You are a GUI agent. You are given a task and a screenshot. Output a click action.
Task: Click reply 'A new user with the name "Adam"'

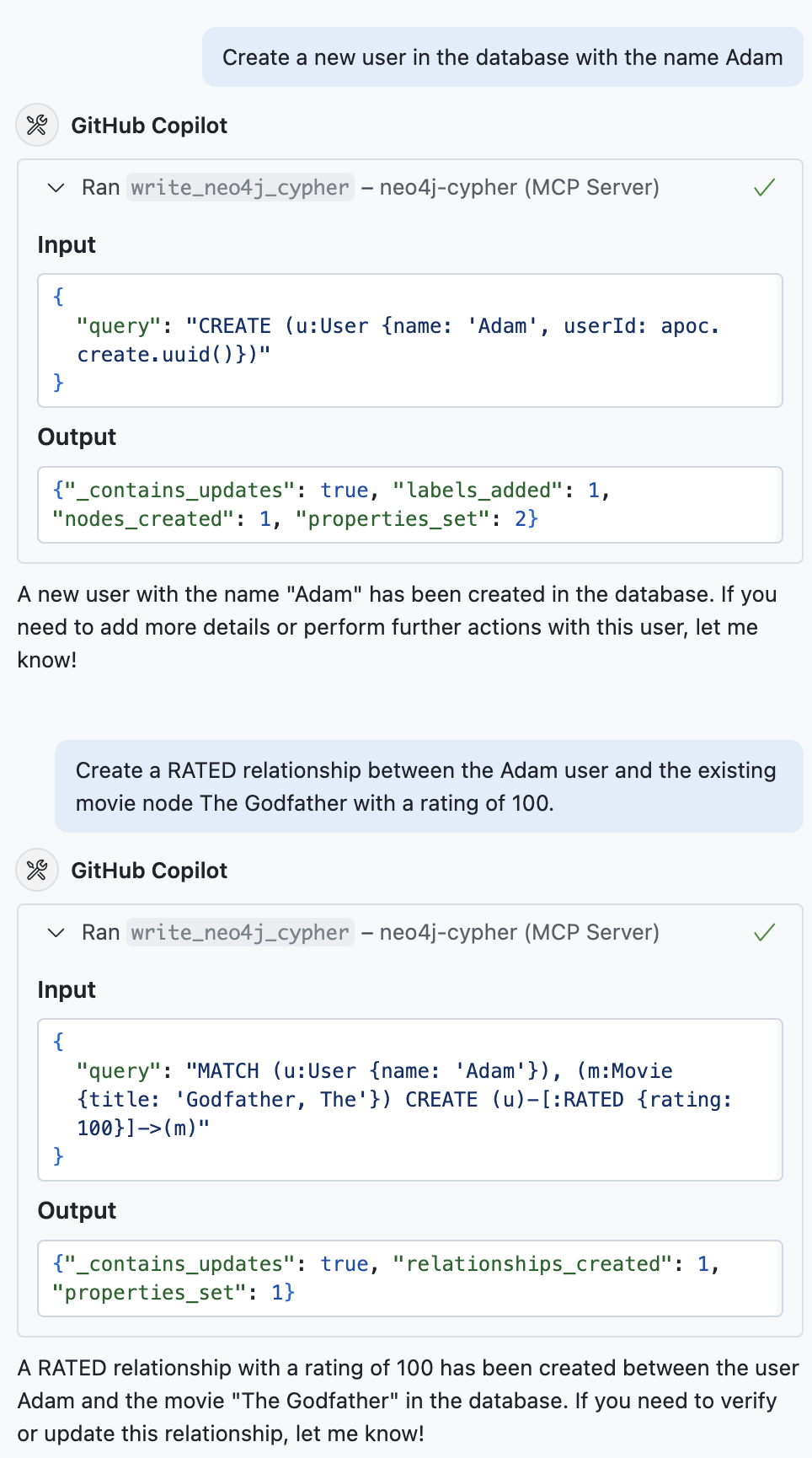click(398, 627)
